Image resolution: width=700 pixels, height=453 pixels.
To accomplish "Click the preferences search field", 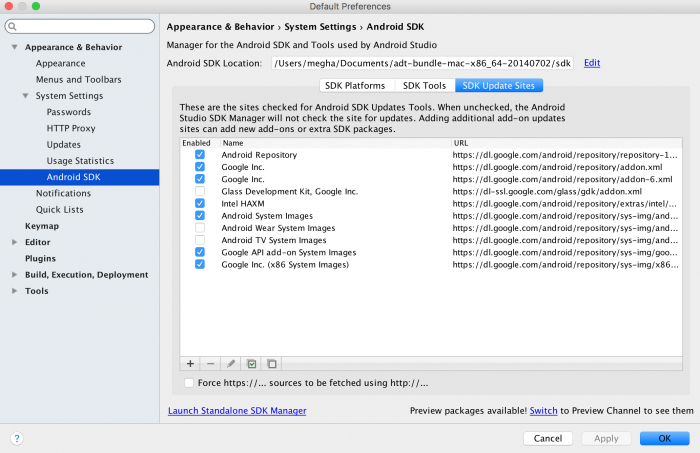I will [80, 26].
